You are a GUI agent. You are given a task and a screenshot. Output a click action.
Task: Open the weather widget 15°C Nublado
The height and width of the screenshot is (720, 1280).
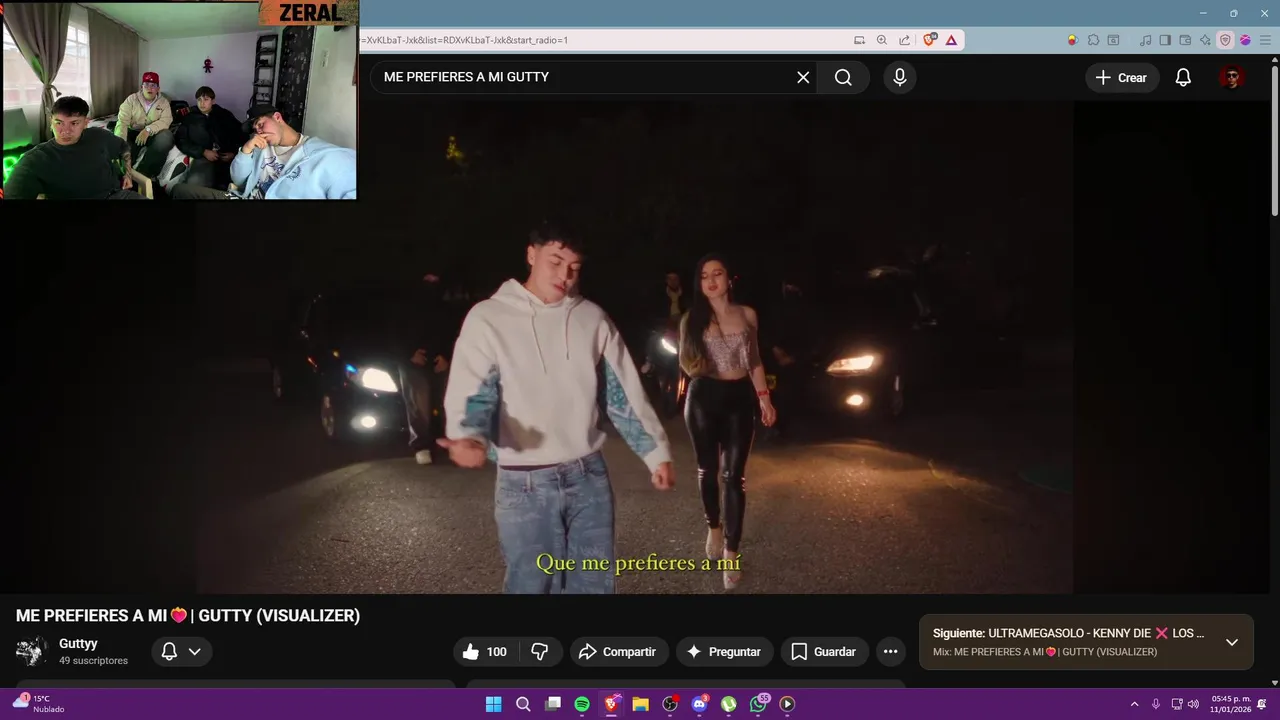point(38,704)
